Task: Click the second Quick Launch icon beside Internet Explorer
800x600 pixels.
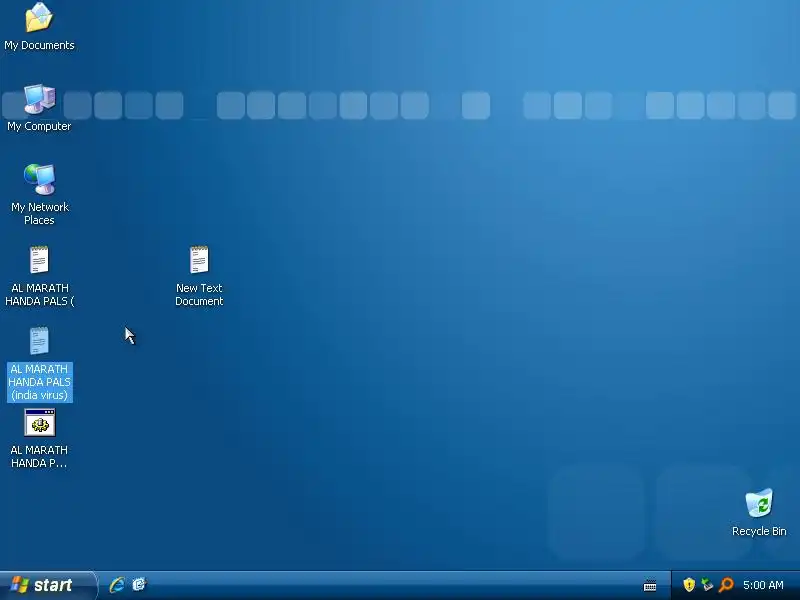Action: [139, 585]
